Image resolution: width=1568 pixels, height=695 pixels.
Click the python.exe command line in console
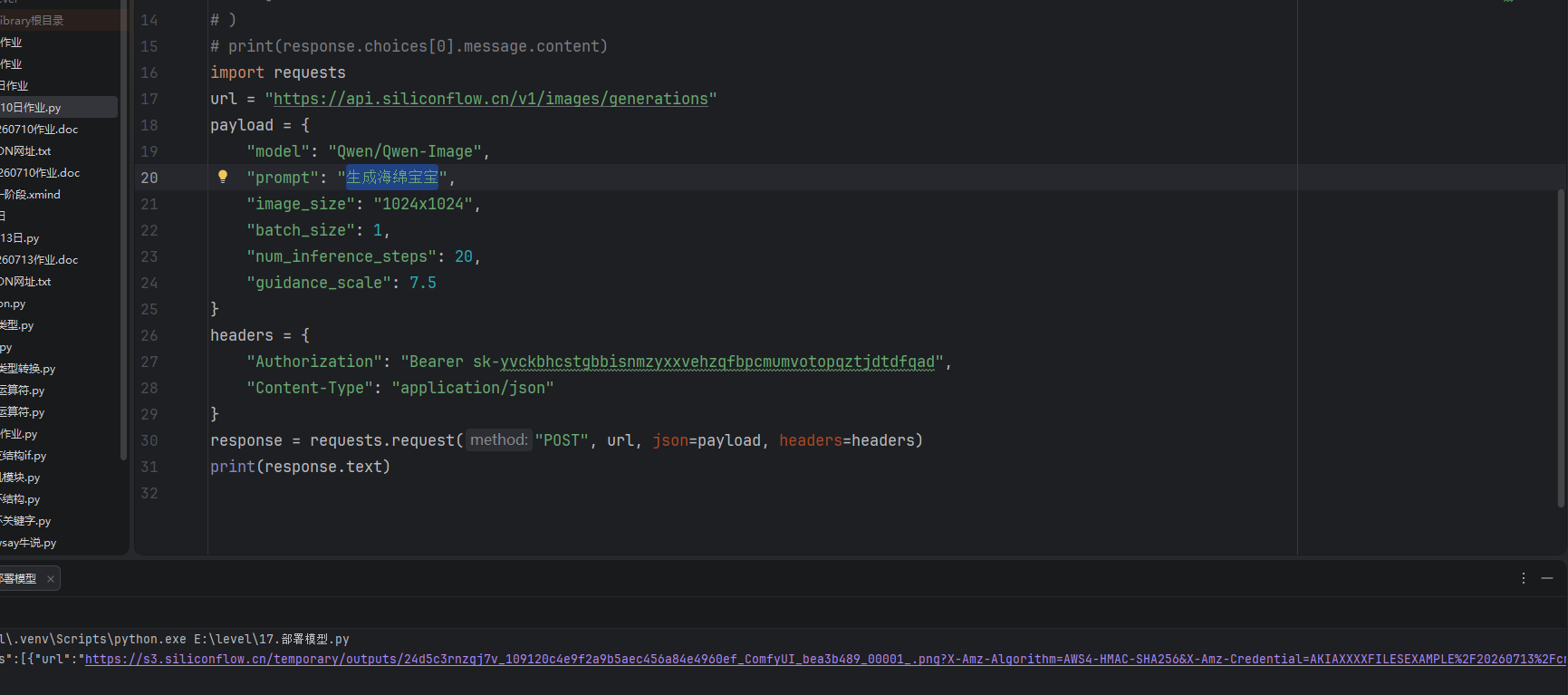click(x=175, y=639)
